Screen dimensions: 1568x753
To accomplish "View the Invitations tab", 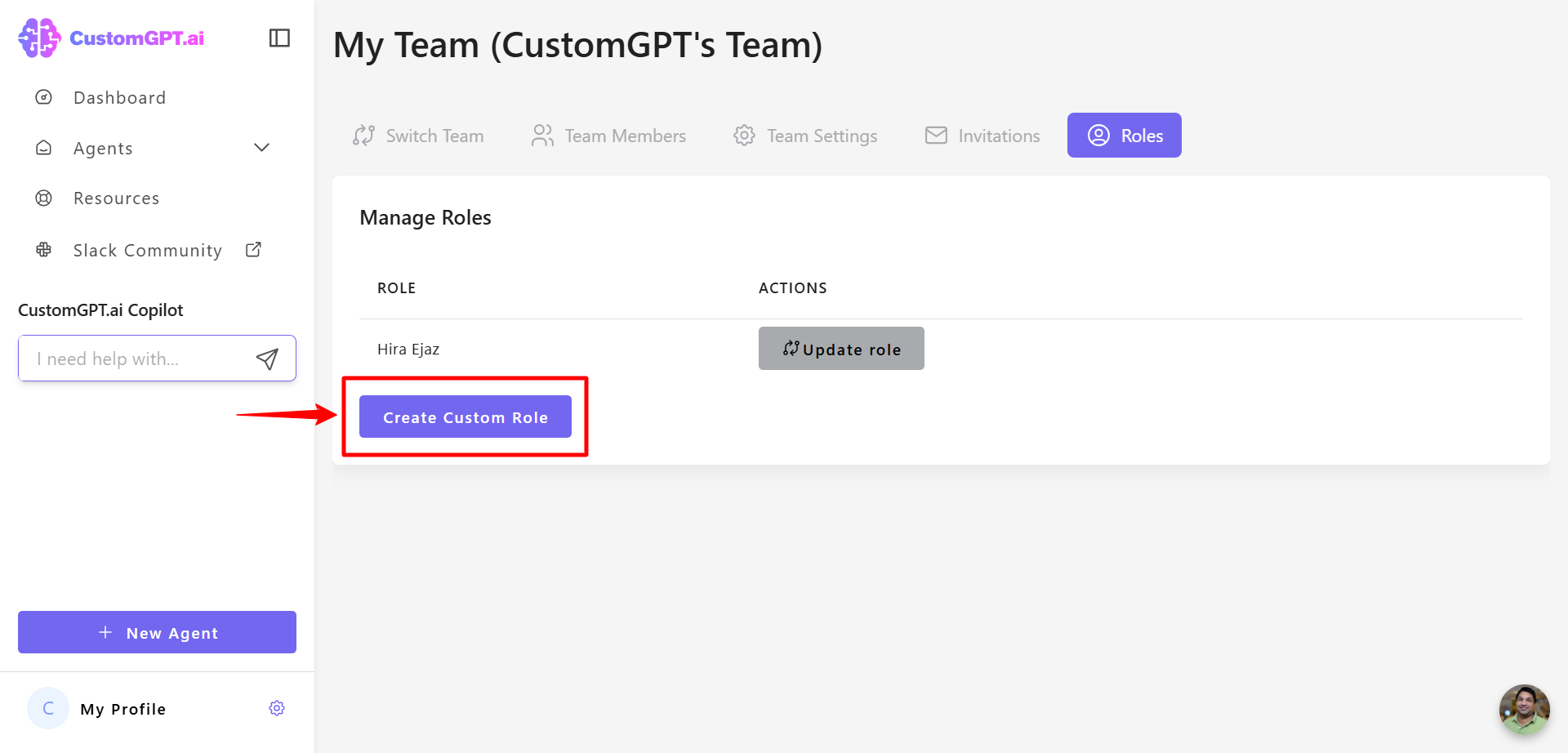I will tap(982, 136).
